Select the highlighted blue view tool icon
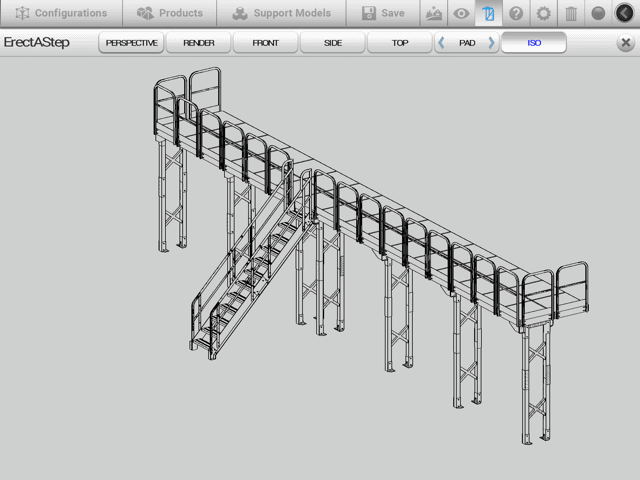640x480 pixels. (x=488, y=14)
